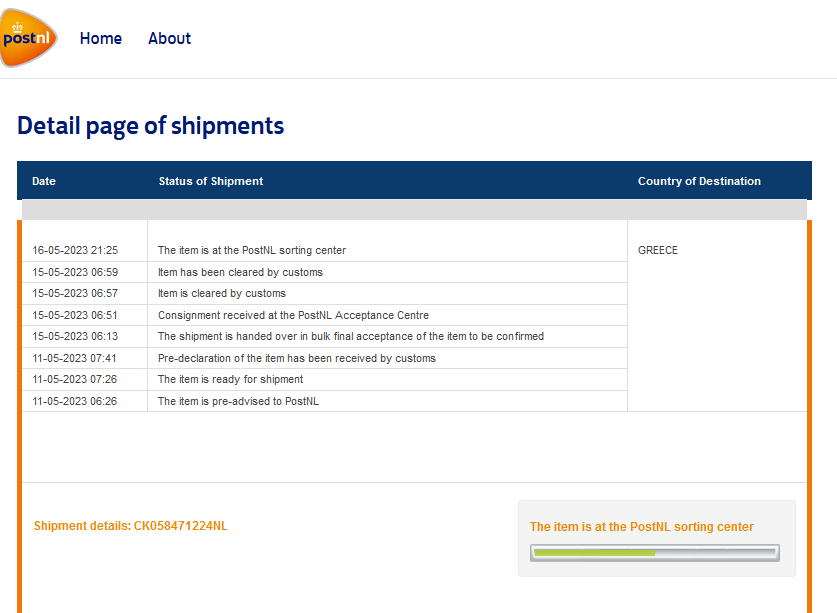Click the Date column header
This screenshot has width=837, height=613.
(44, 181)
